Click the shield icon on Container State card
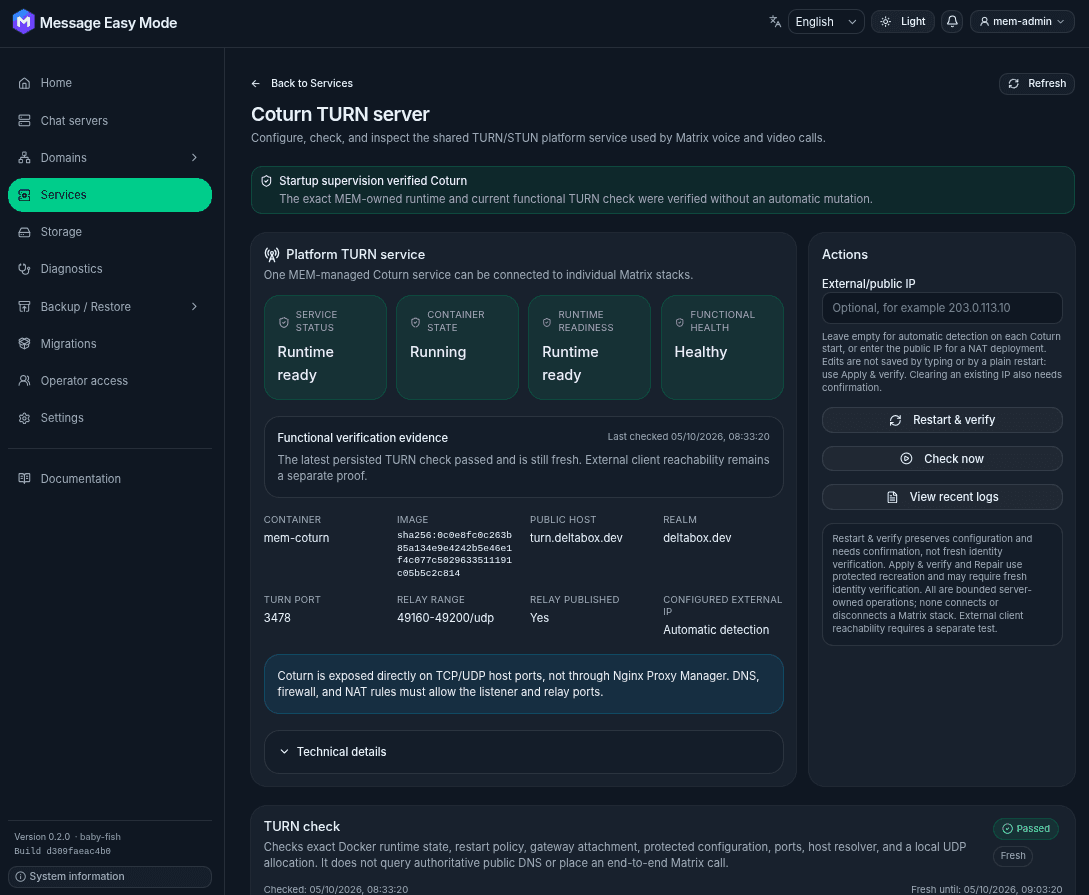Image resolution: width=1089 pixels, height=895 pixels. pos(415,322)
